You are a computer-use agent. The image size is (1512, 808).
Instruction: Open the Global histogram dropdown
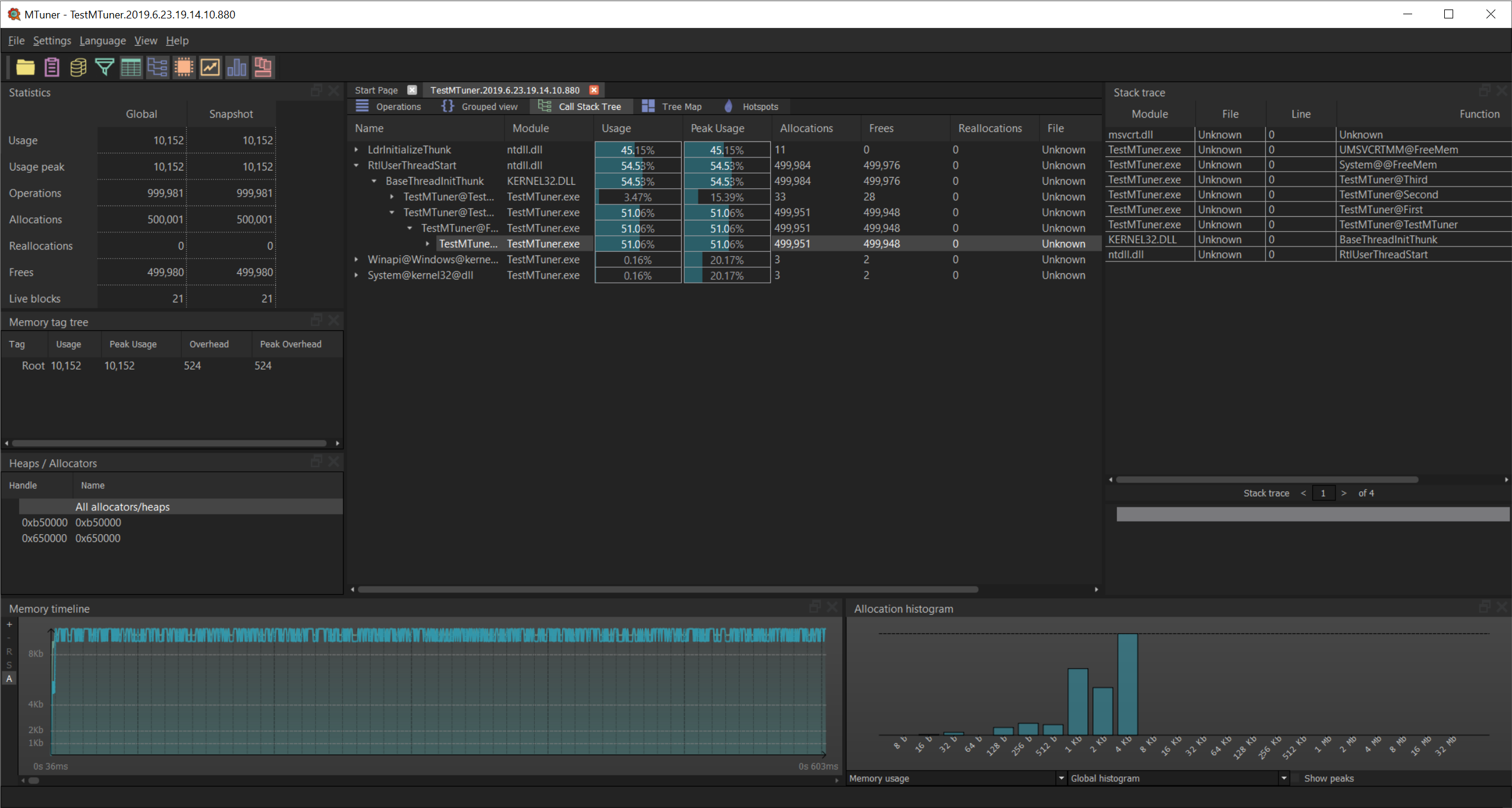coord(1283,778)
